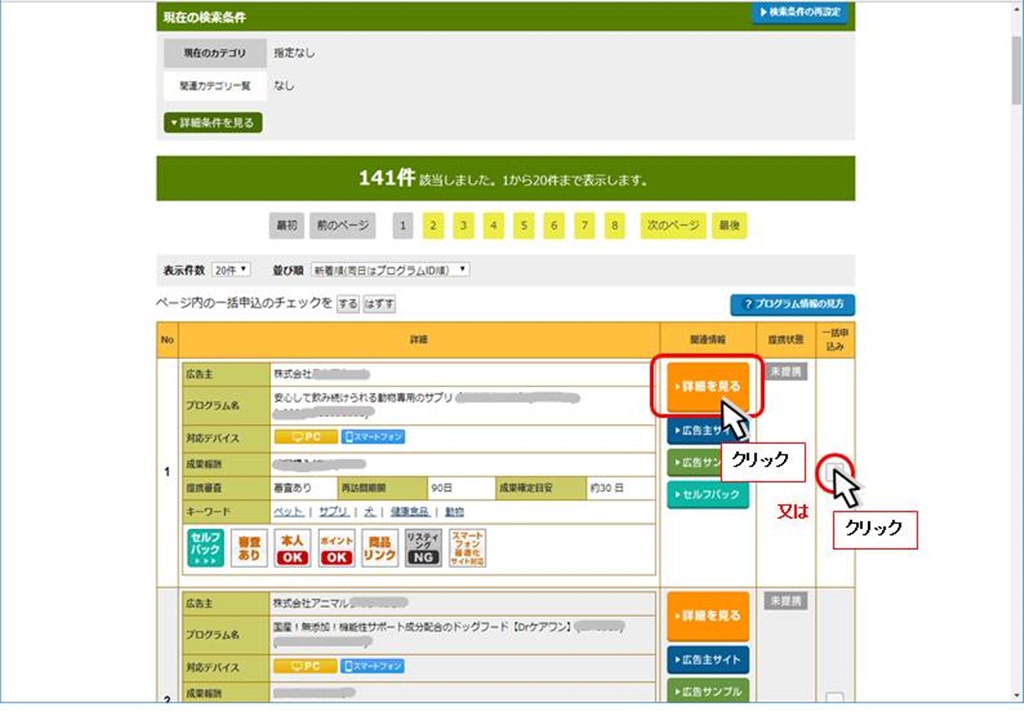Click the PC device icon in program 1
Viewport: 1024px width, 711px height.
click(304, 437)
